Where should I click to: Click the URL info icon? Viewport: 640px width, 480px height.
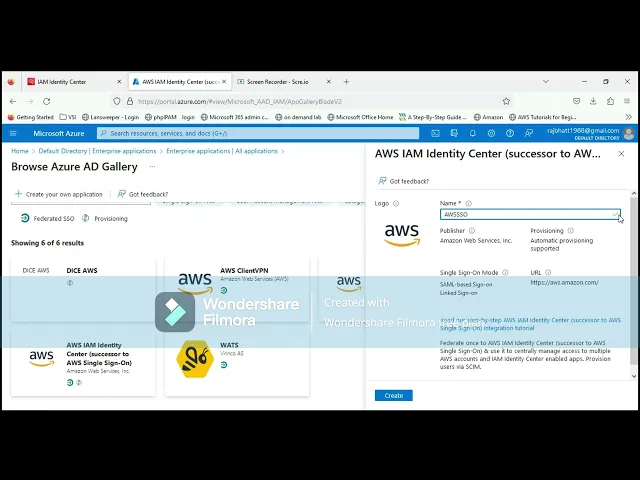(x=548, y=272)
